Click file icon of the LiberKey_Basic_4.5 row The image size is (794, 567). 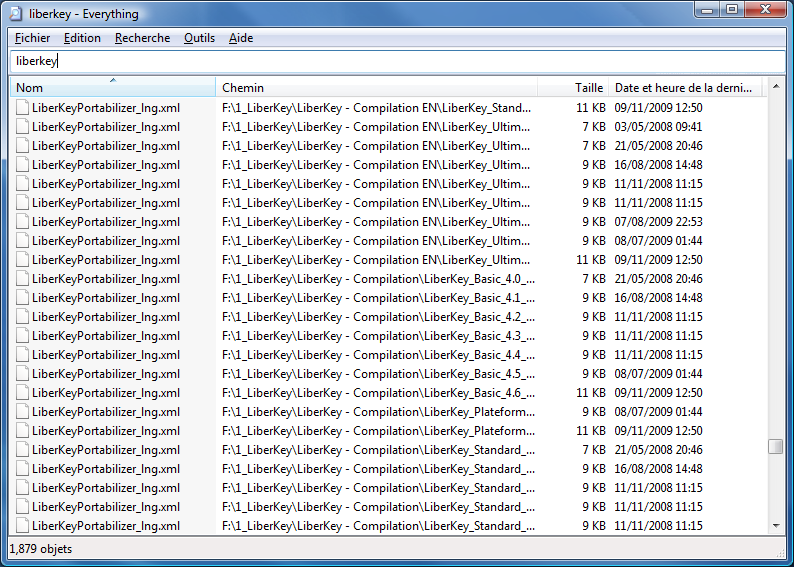[x=22, y=374]
